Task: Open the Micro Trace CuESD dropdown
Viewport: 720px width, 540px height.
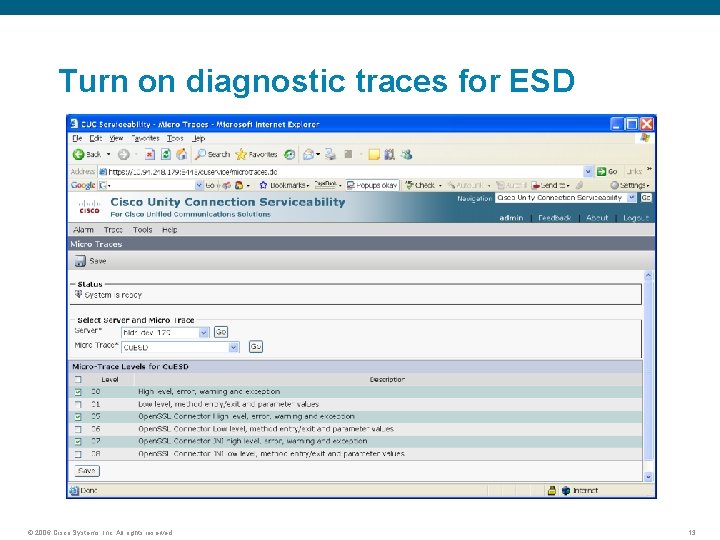Action: (x=234, y=347)
